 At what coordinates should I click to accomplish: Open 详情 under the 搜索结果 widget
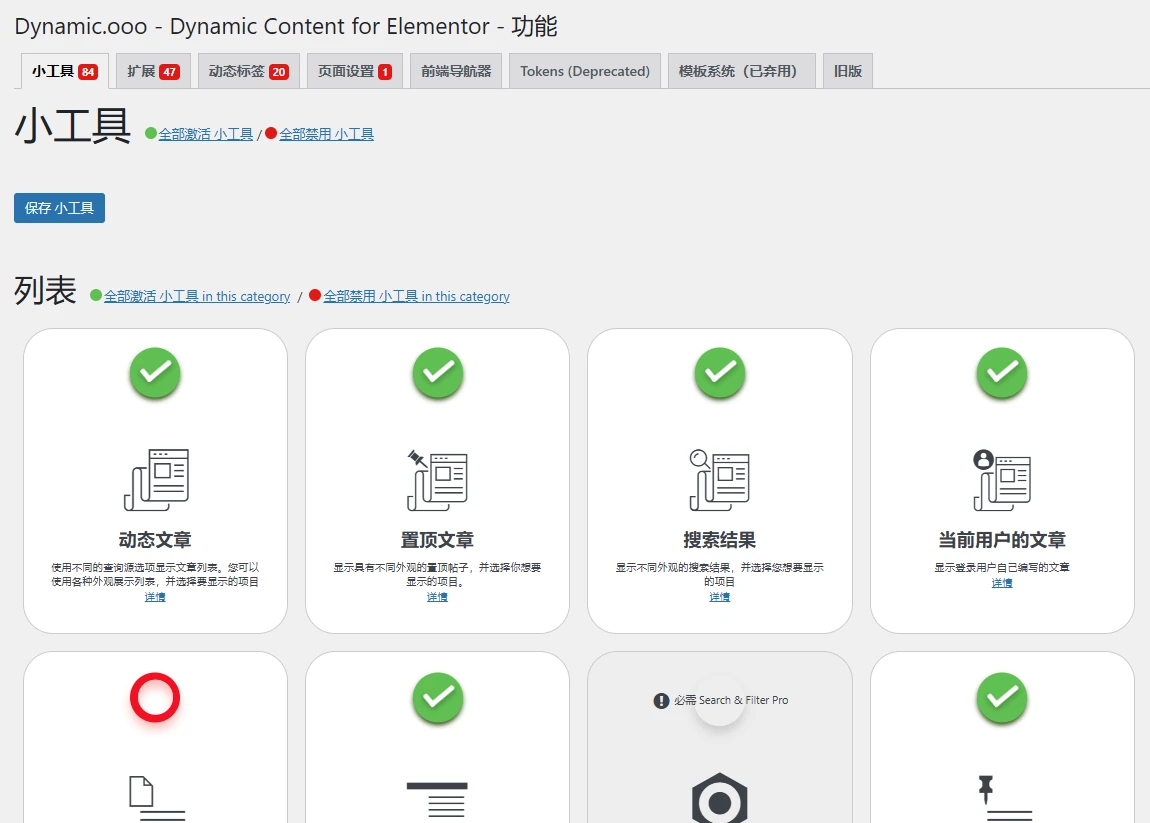click(719, 597)
